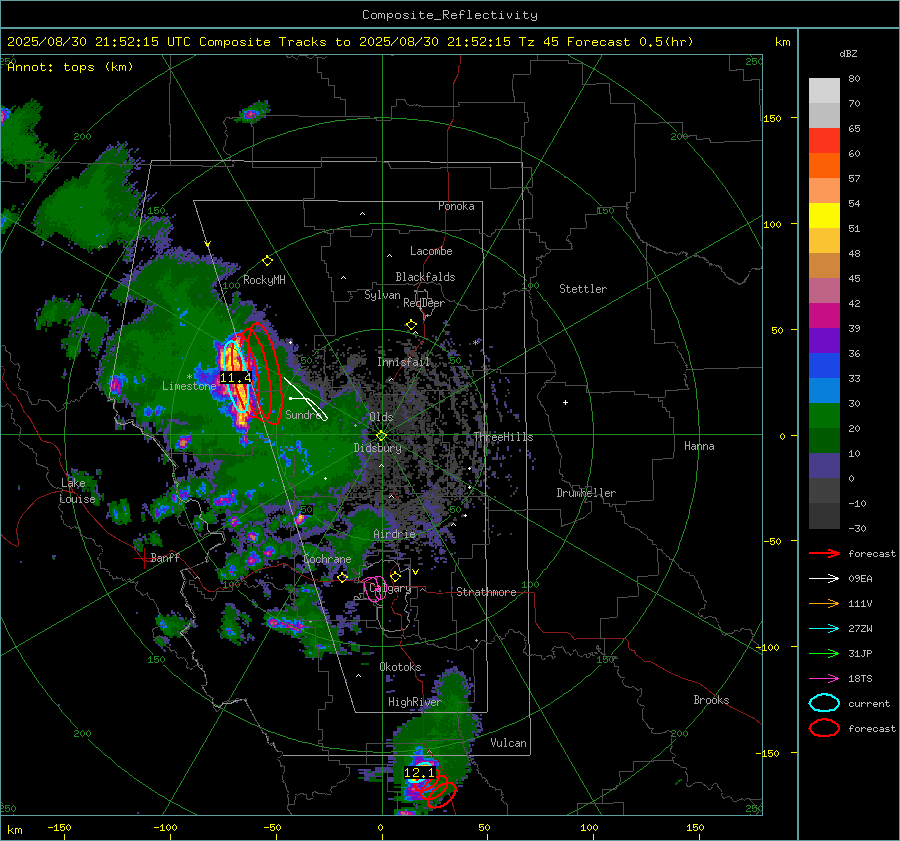Click the dBZ legend heading
The height and width of the screenshot is (841, 900).
tap(848, 54)
